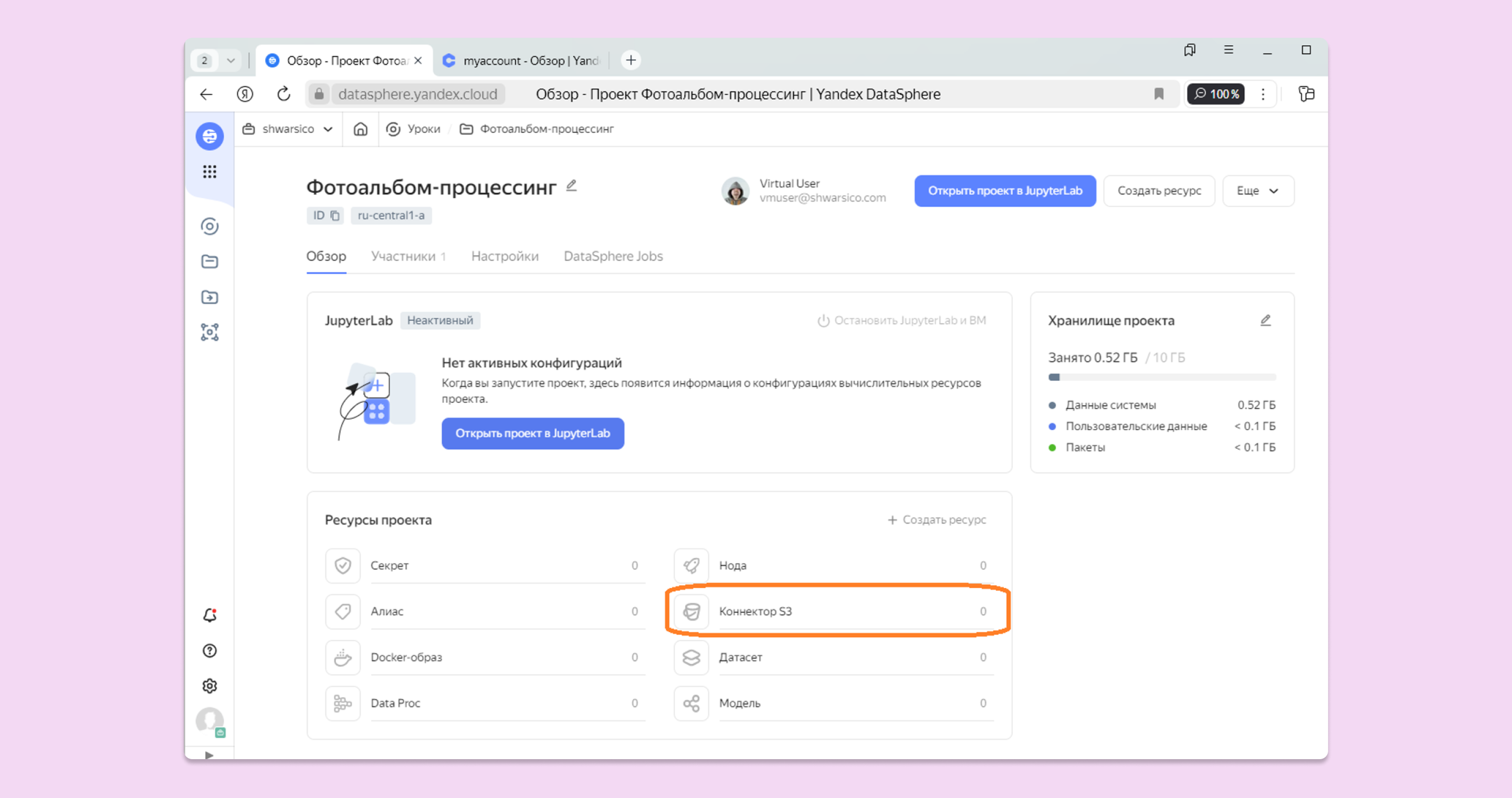
Task: Open the Data Proc resource row
Action: click(x=486, y=703)
